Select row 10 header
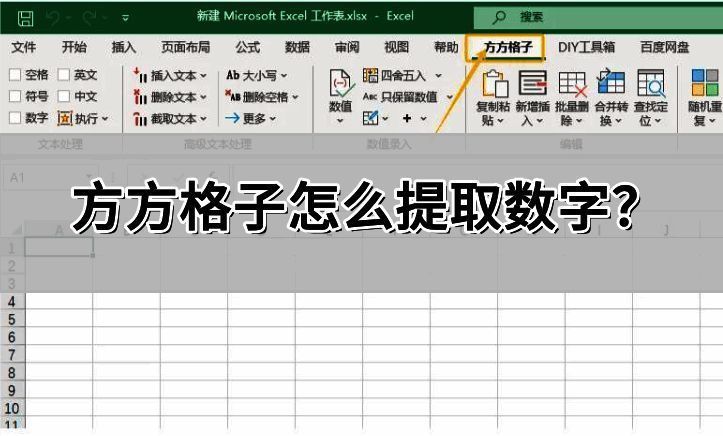723x436 pixels. pos(12,408)
